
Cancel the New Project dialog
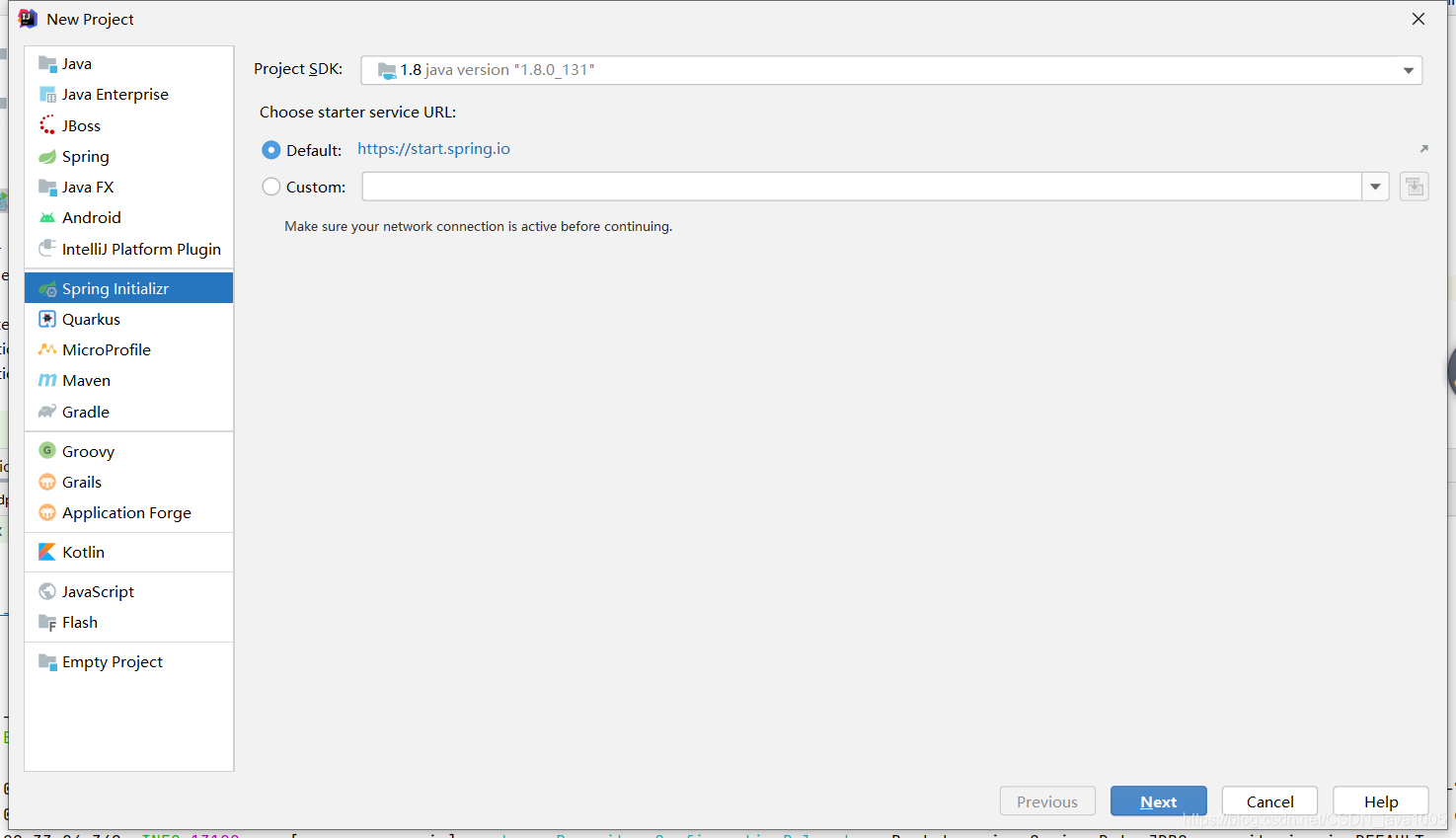pos(1269,801)
